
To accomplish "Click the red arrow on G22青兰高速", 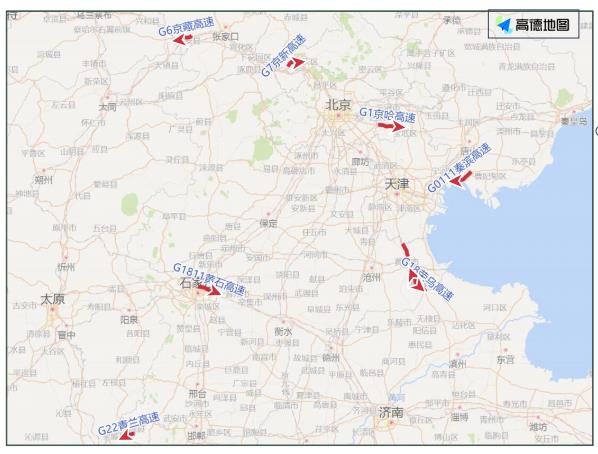I will [127, 435].
